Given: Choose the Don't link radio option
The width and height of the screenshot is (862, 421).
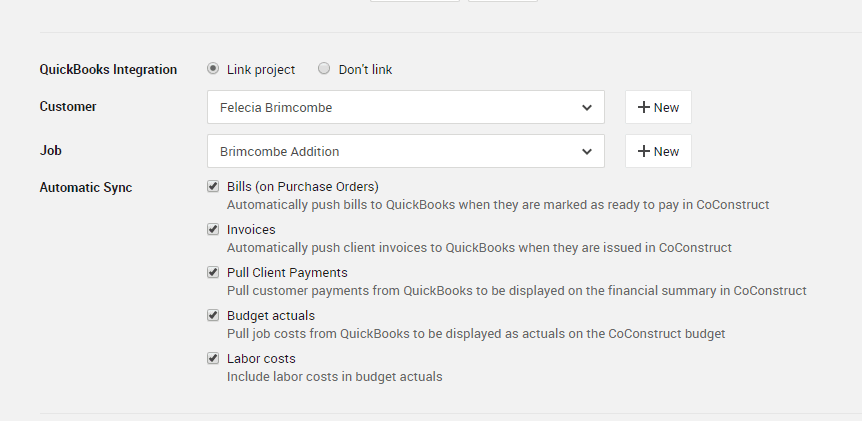Looking at the screenshot, I should click(324, 69).
